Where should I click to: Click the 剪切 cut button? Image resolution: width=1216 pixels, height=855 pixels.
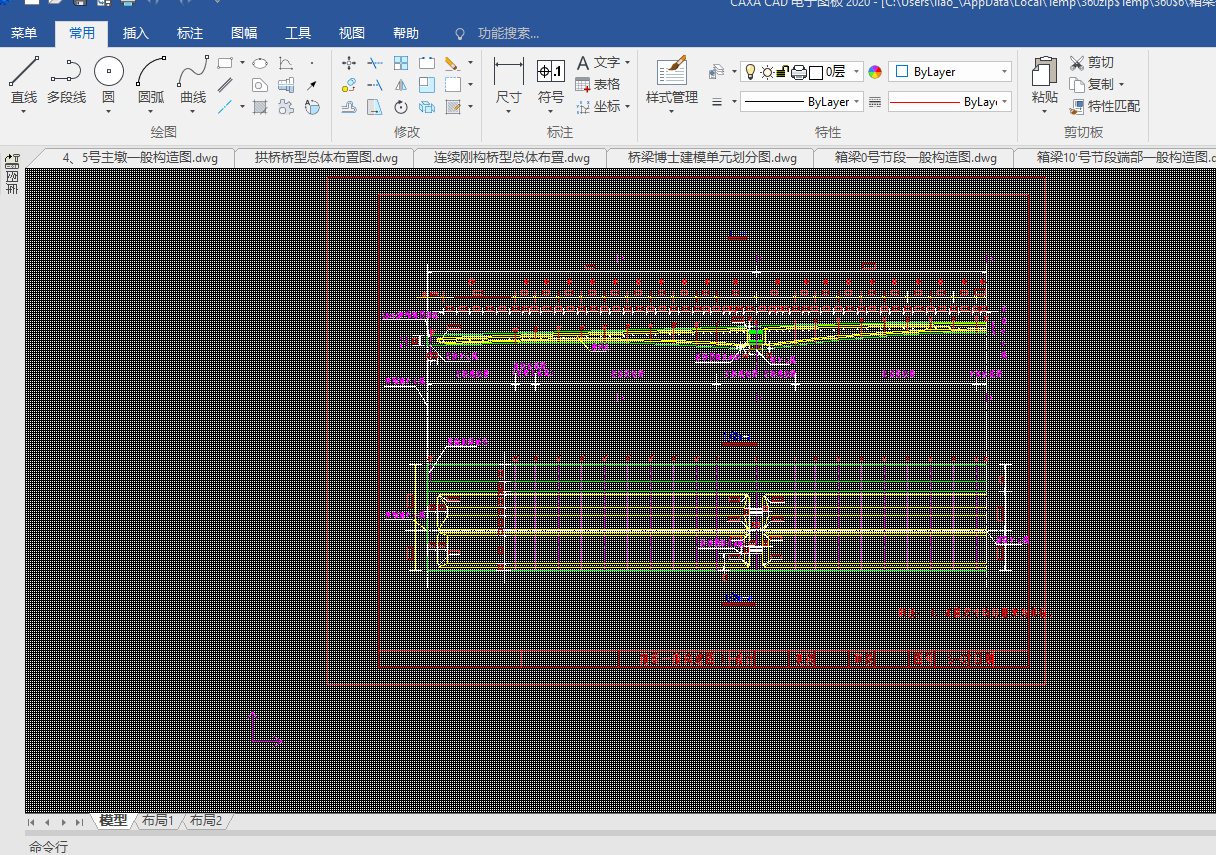(x=1091, y=62)
